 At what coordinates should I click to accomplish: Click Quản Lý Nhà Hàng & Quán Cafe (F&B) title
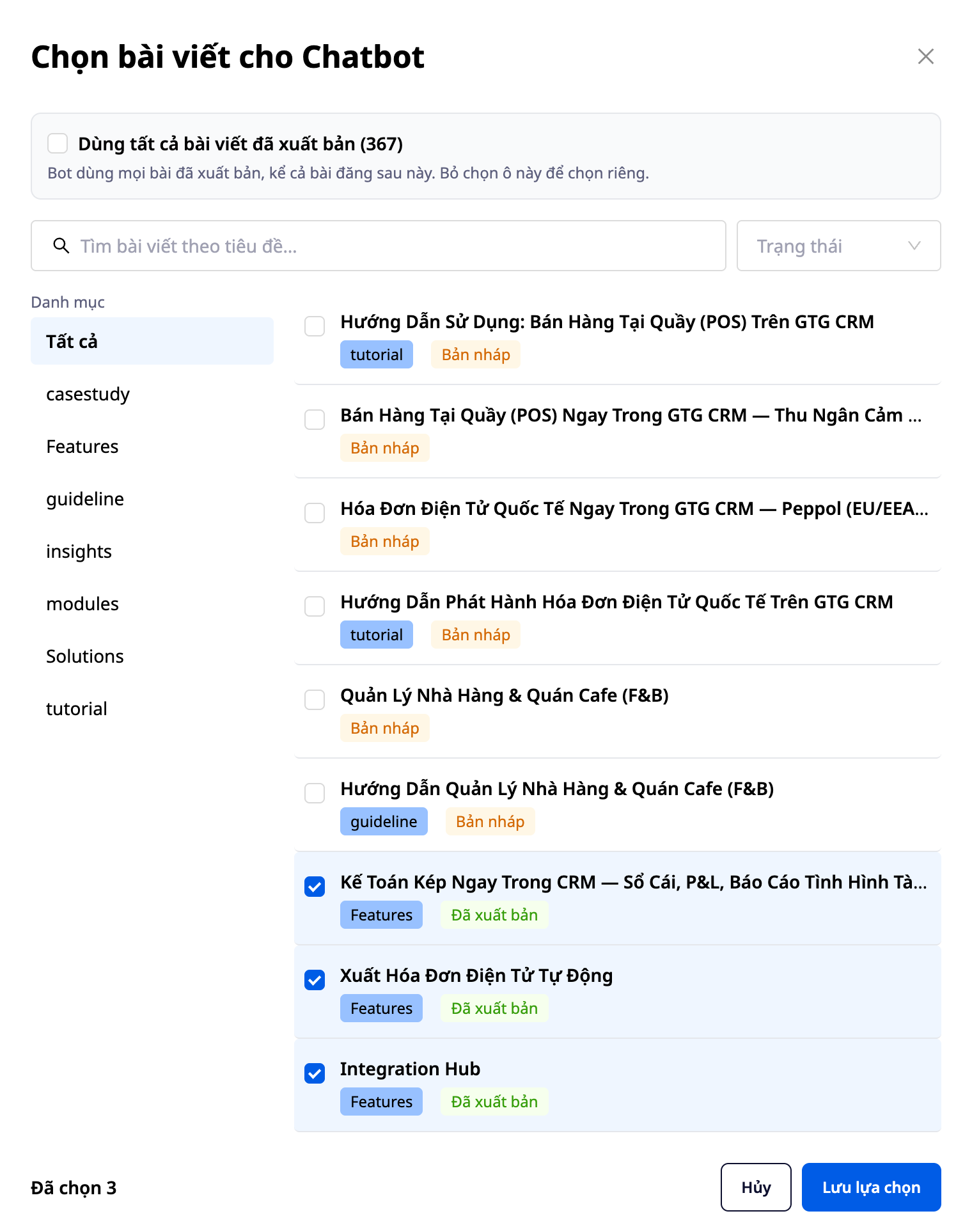[x=505, y=695]
